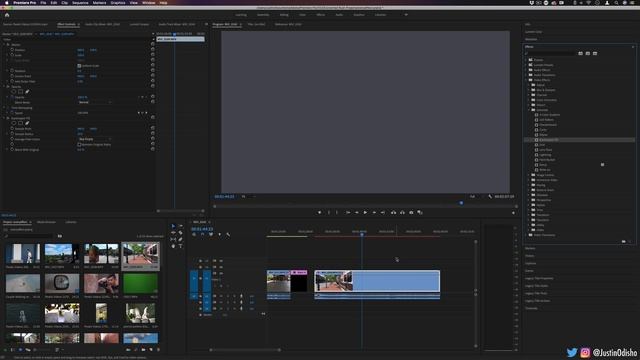Switch to Audio Clip Mixer tab

[102, 24]
